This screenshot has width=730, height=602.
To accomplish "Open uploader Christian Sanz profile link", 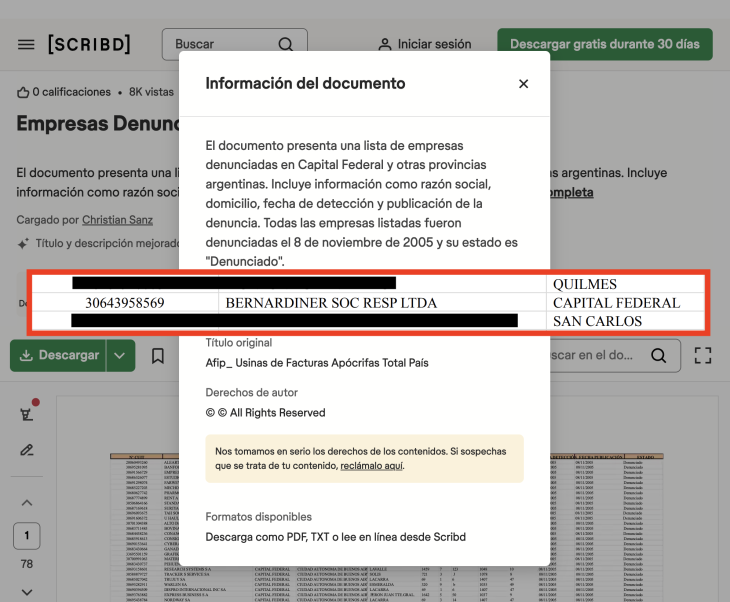I will pos(120,219).
